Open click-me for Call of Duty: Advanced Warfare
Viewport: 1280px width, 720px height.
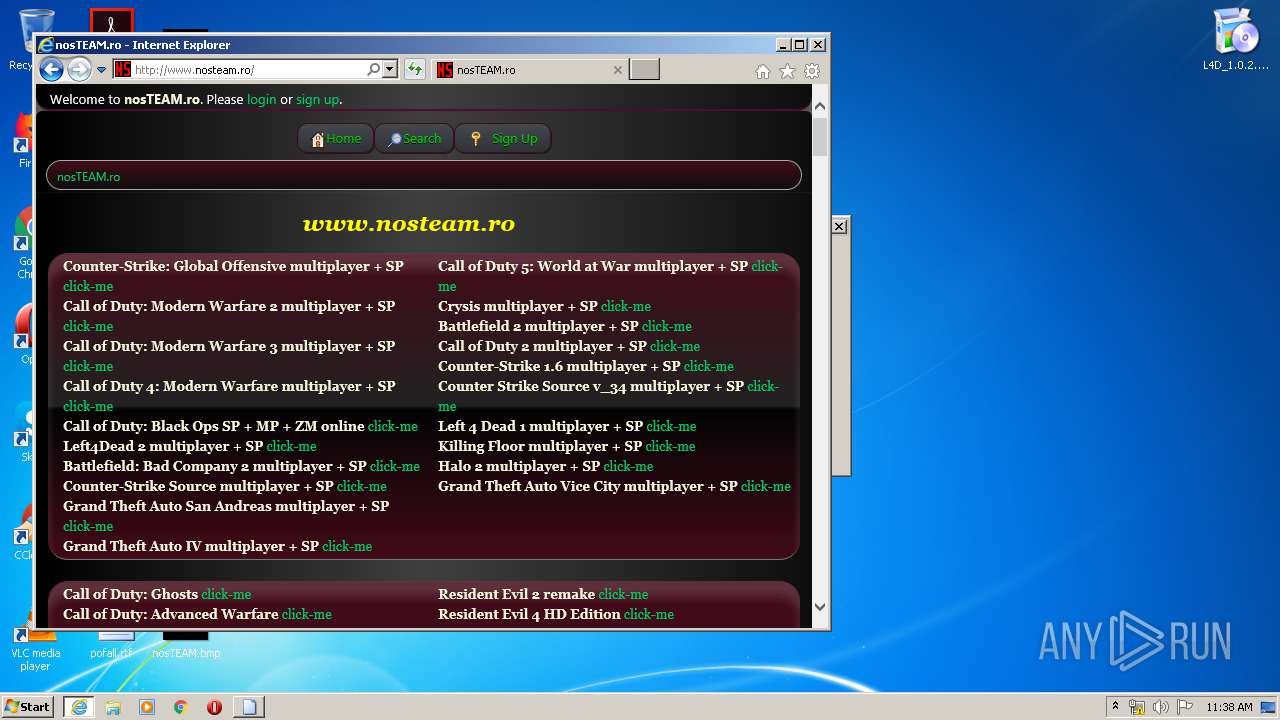[307, 614]
